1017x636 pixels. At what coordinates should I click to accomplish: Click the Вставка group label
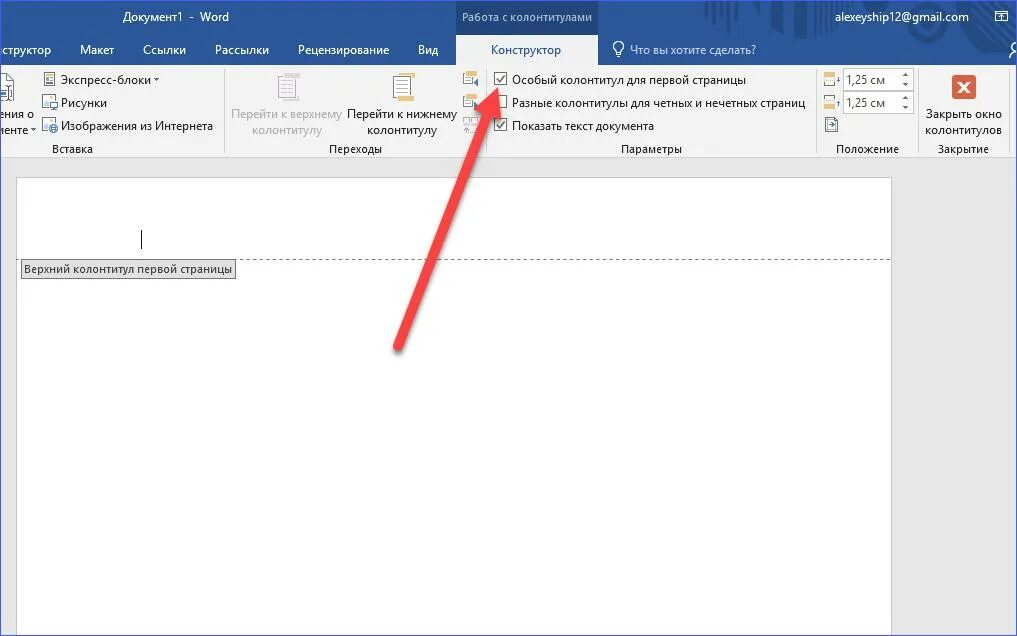72,149
